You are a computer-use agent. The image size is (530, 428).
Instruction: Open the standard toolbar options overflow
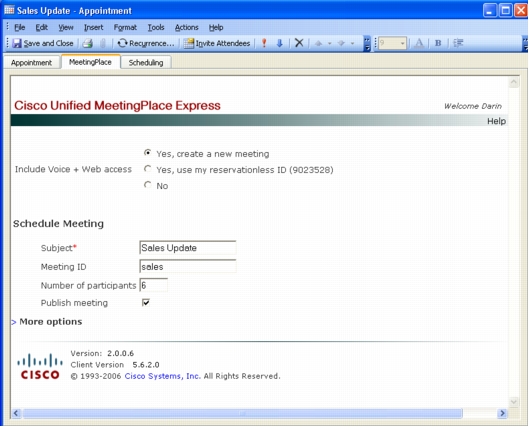point(367,44)
